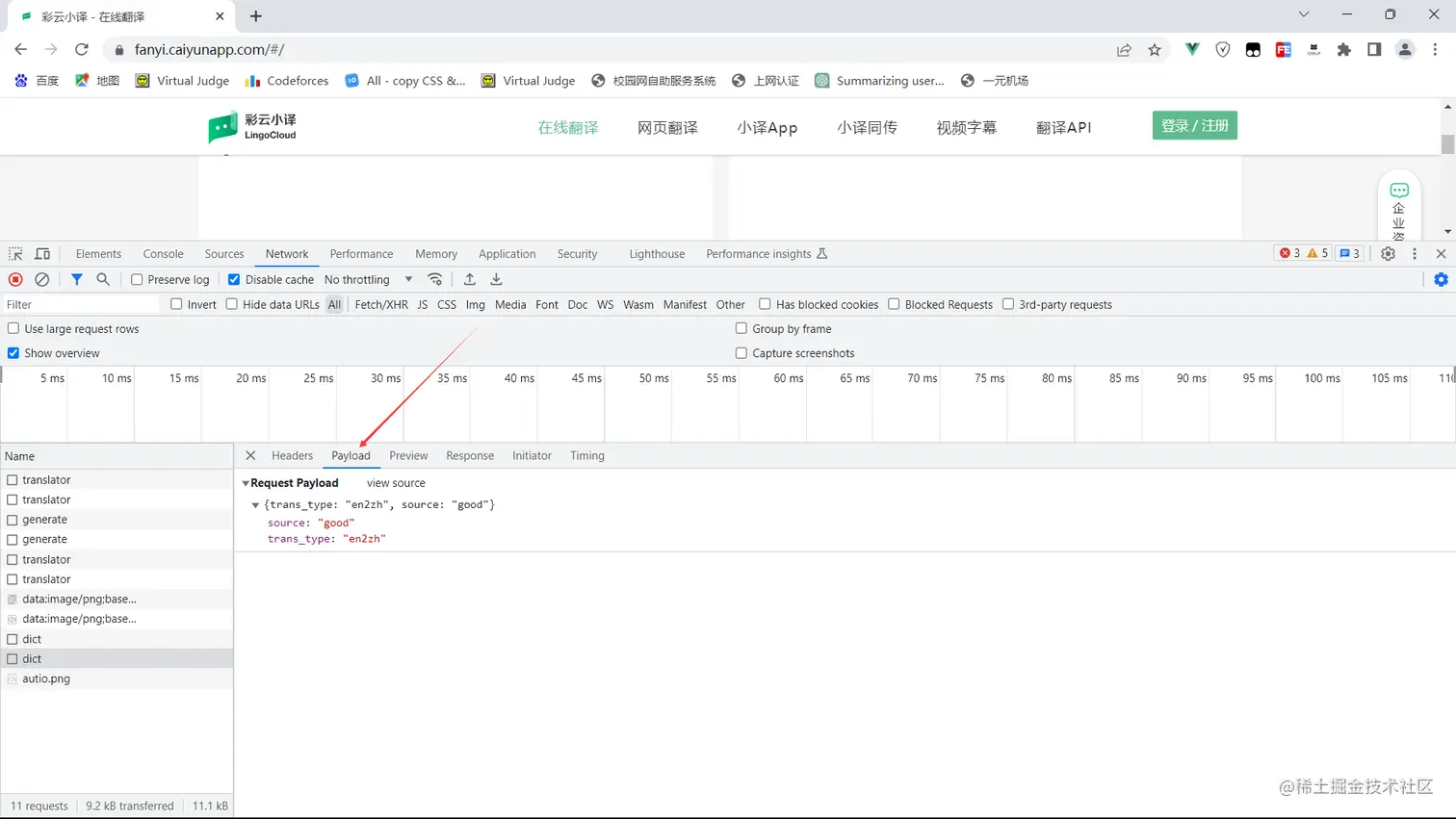Open Codeforces bookmark
Screen dimensions: 1456x819
(287, 81)
